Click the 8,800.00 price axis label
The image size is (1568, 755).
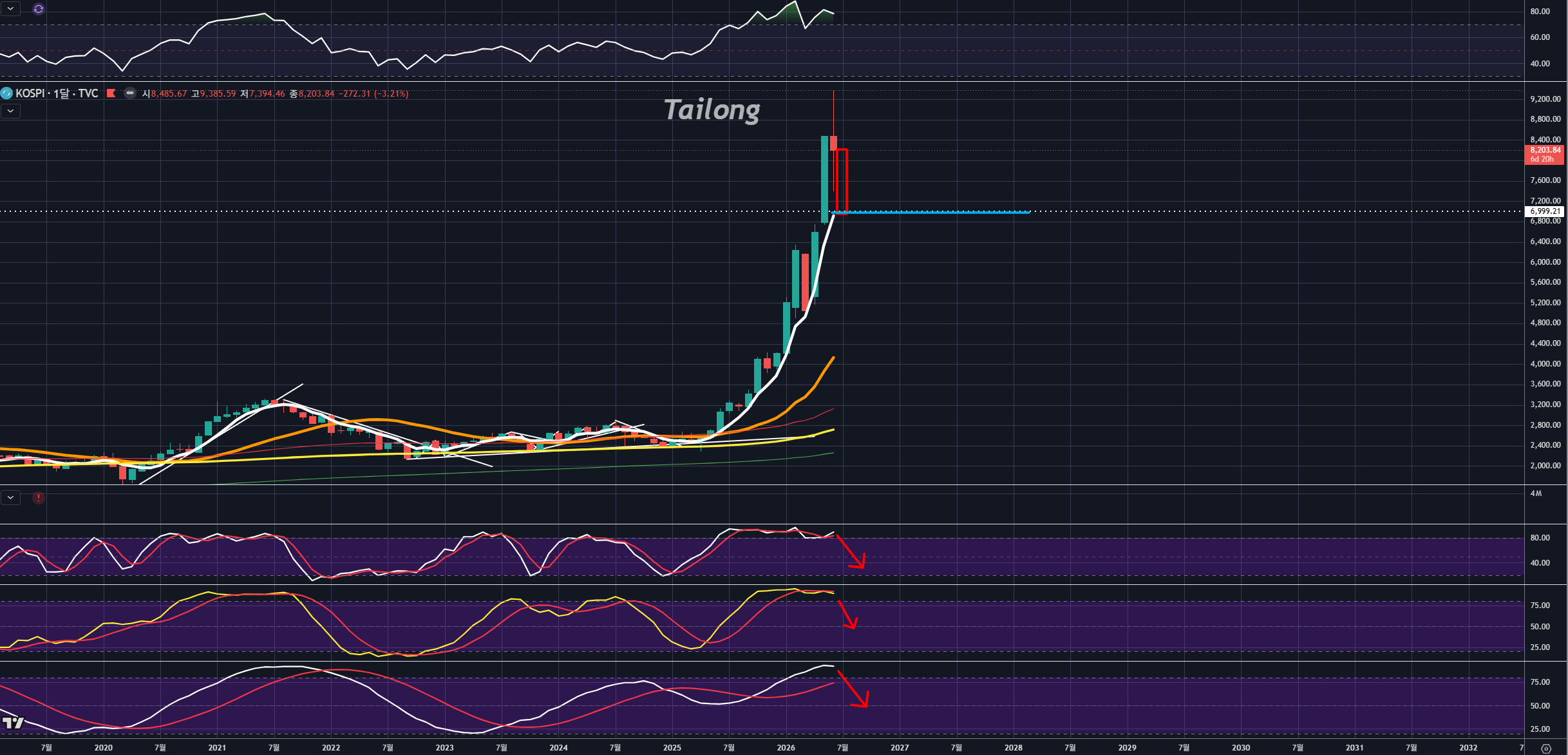1545,119
